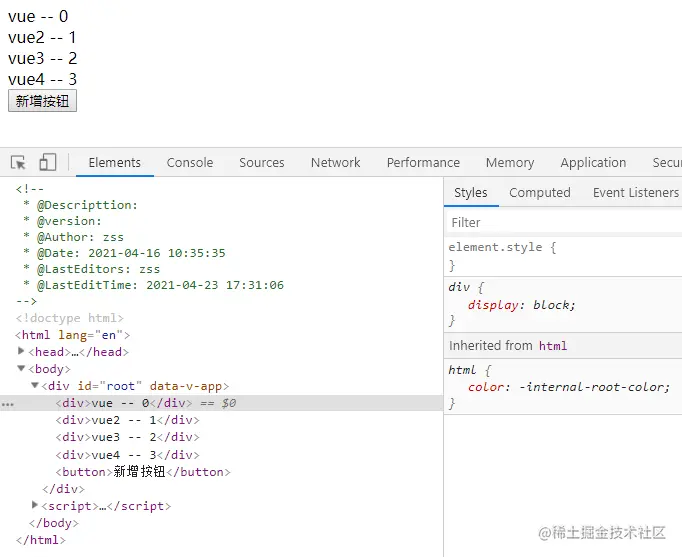Click the div selector in styles pane
This screenshot has height=557, width=682.
pos(459,287)
